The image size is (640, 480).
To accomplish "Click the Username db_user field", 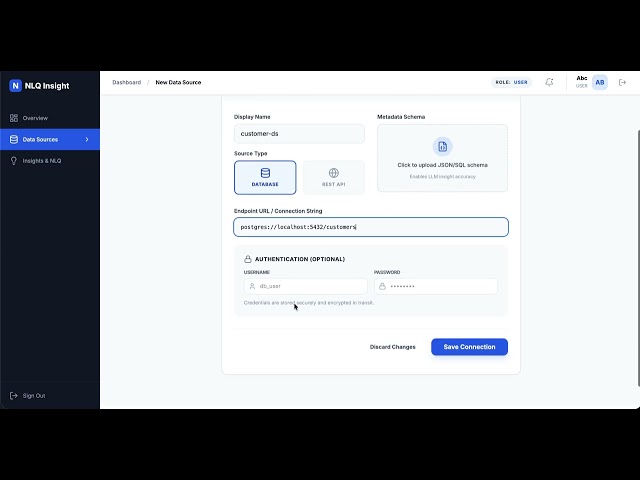I will 305,286.
